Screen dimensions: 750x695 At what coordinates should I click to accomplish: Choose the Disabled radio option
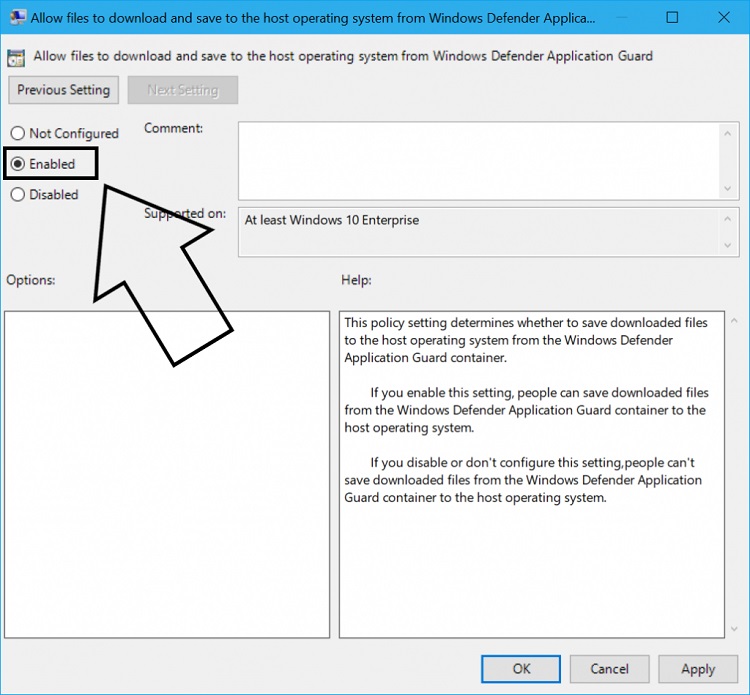tap(18, 195)
